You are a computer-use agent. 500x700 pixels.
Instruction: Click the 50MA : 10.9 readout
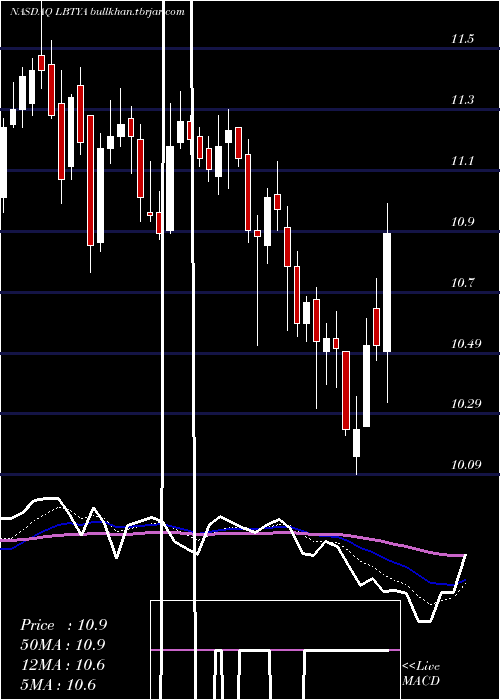[x=62, y=645]
